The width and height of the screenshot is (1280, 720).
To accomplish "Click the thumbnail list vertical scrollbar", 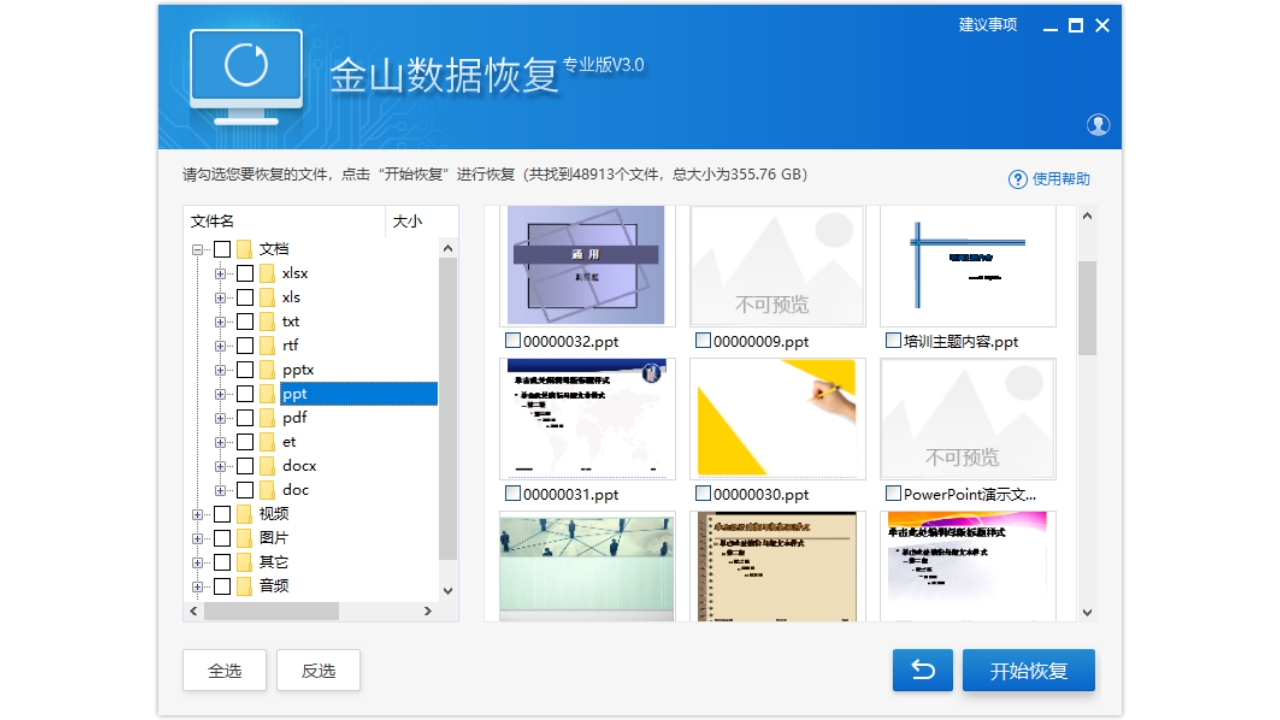I will 1087,308.
